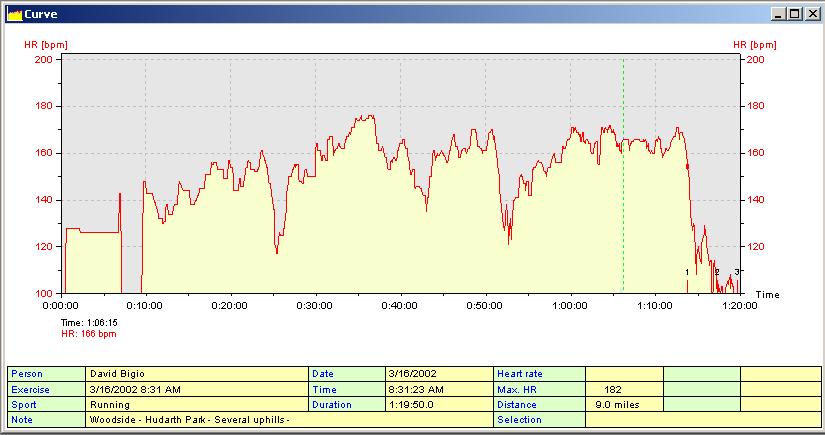The image size is (825, 435).
Task: Select lap marker 3 near chart end
Action: pos(737,272)
